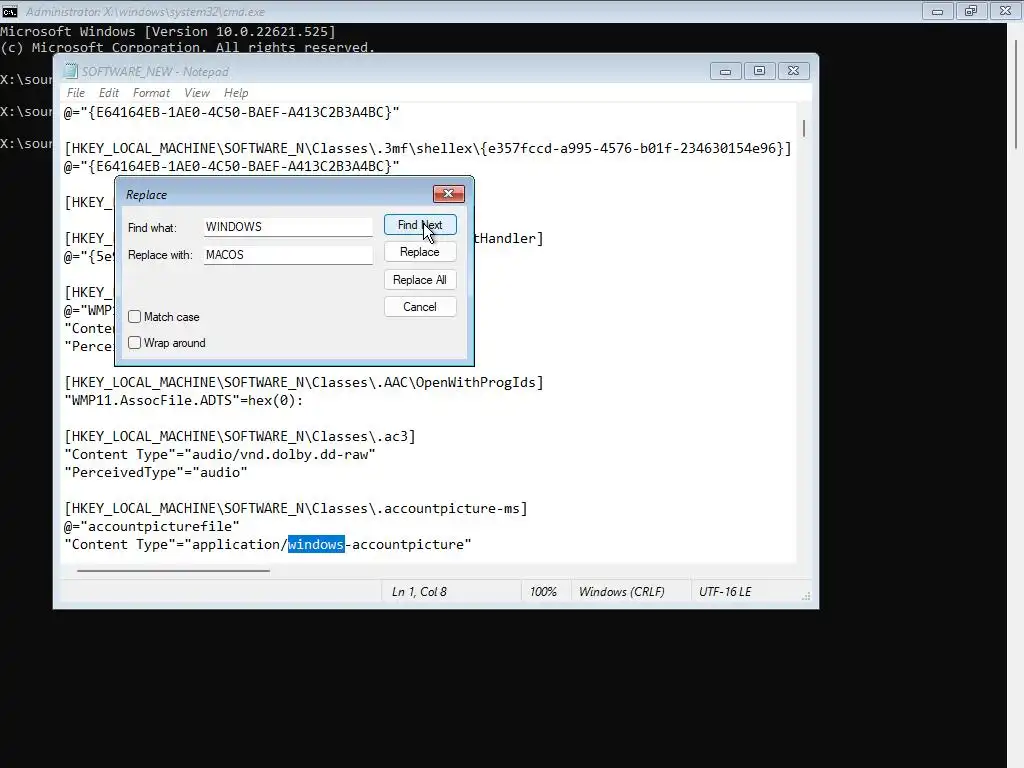Close the Replace dialog with red X
The image size is (1024, 768).
click(x=449, y=193)
